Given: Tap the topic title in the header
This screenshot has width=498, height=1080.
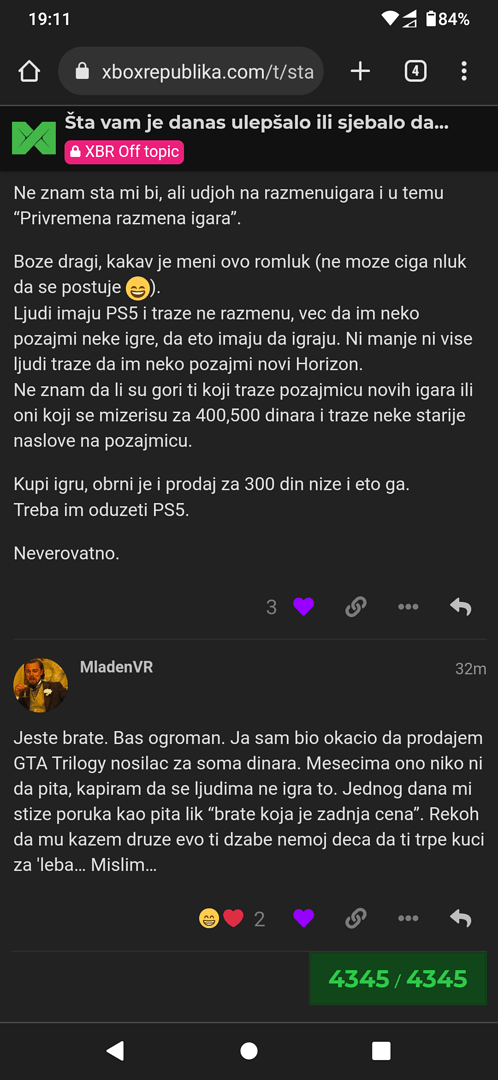Looking at the screenshot, I should (x=256, y=123).
